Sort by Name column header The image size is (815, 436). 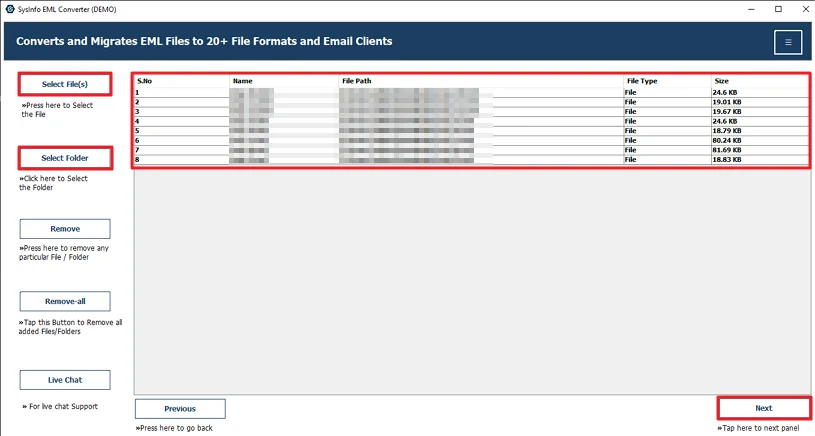point(284,81)
